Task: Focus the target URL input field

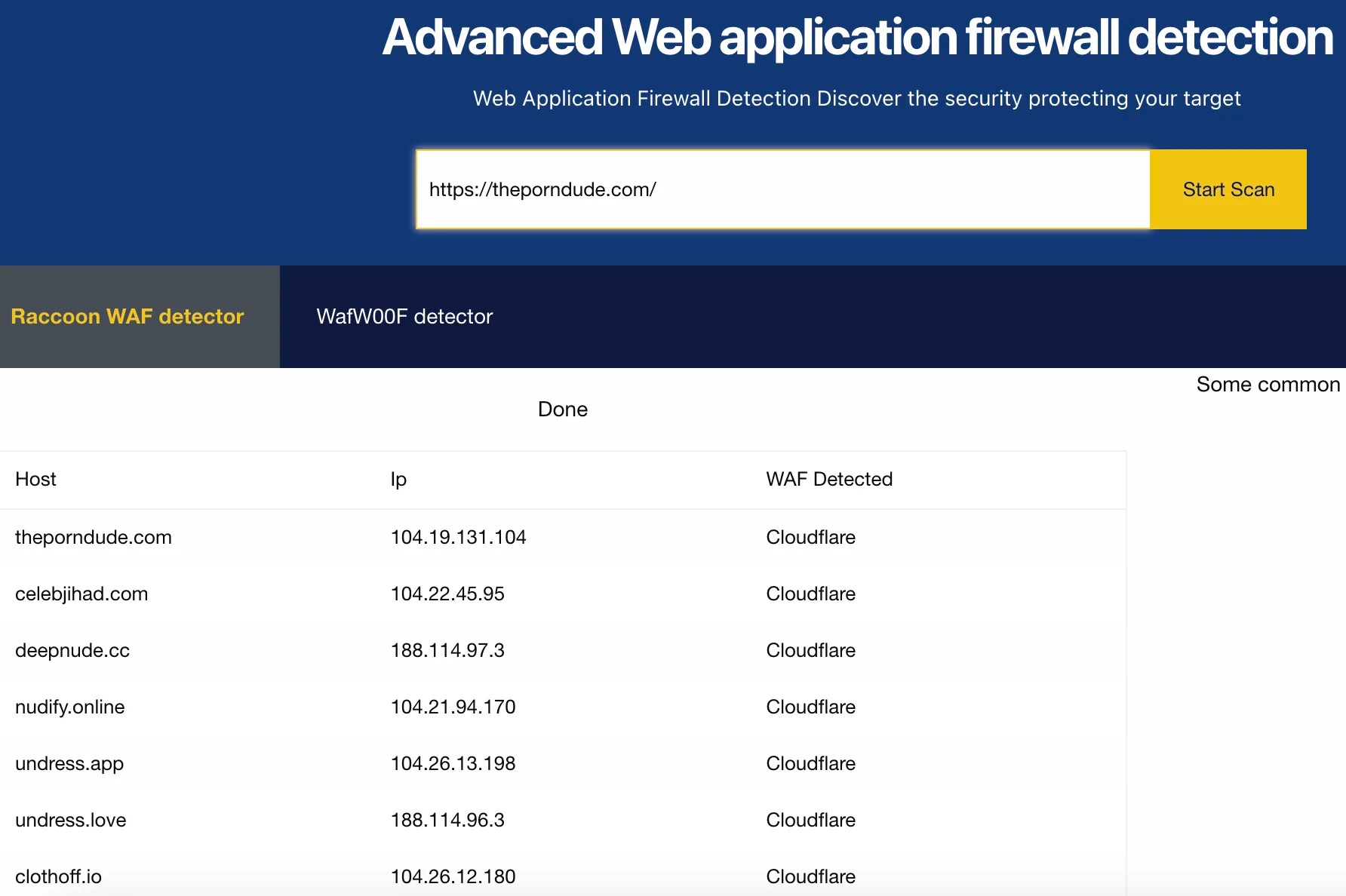Action: point(783,189)
